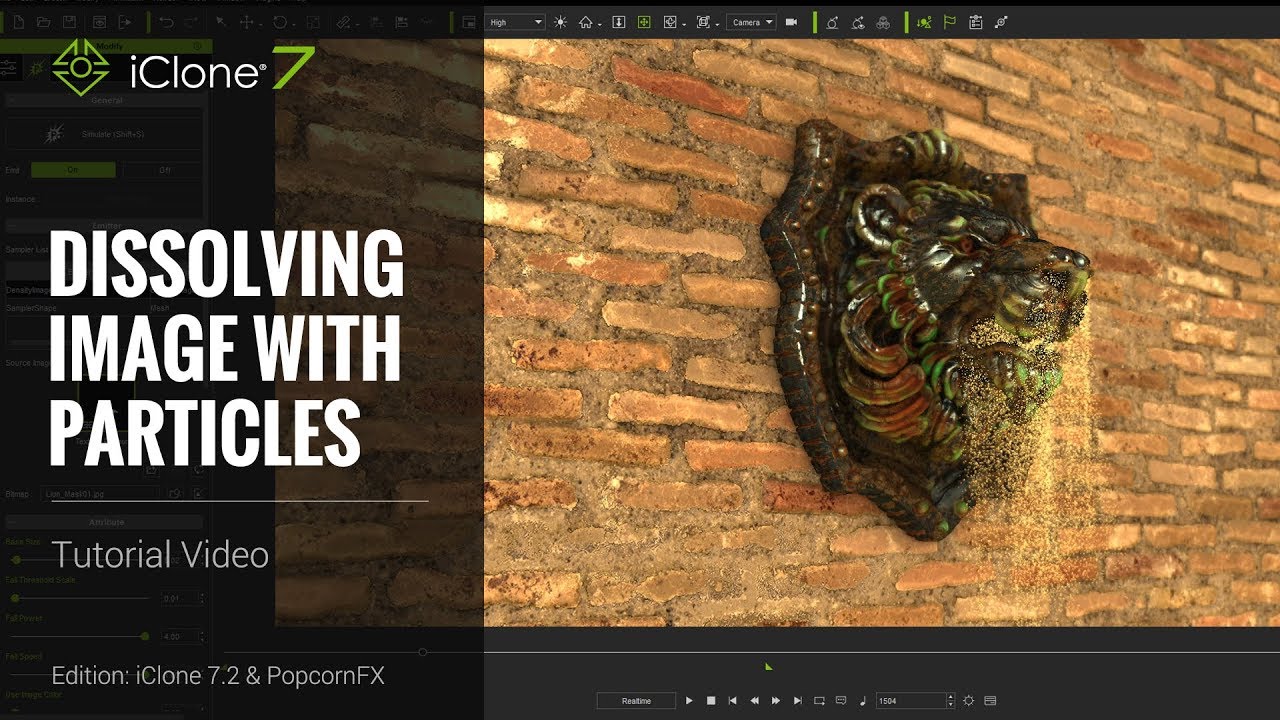1280x720 pixels.
Task: Click the Bitmap Lion_Mask01.jpg field
Action: [x=100, y=493]
